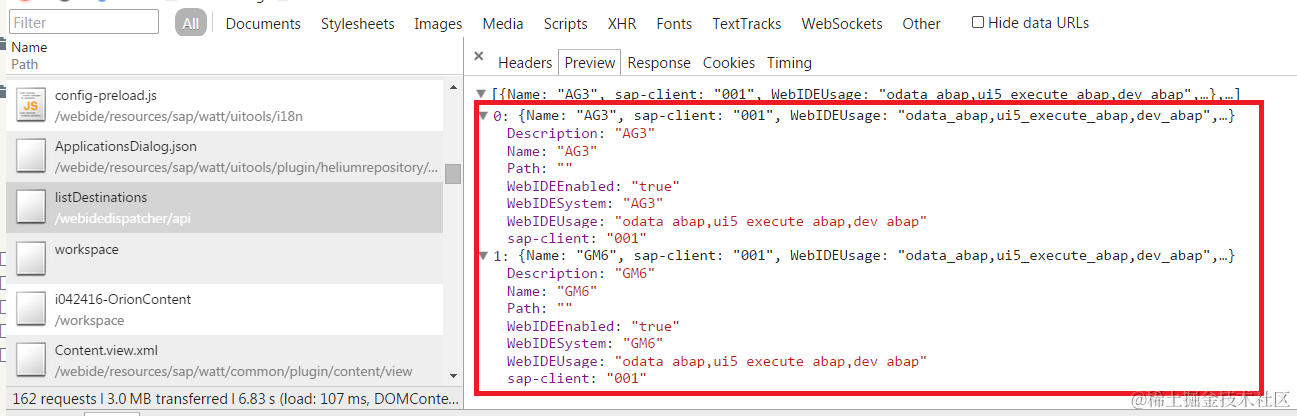Switch to the Preview tab

(x=590, y=62)
